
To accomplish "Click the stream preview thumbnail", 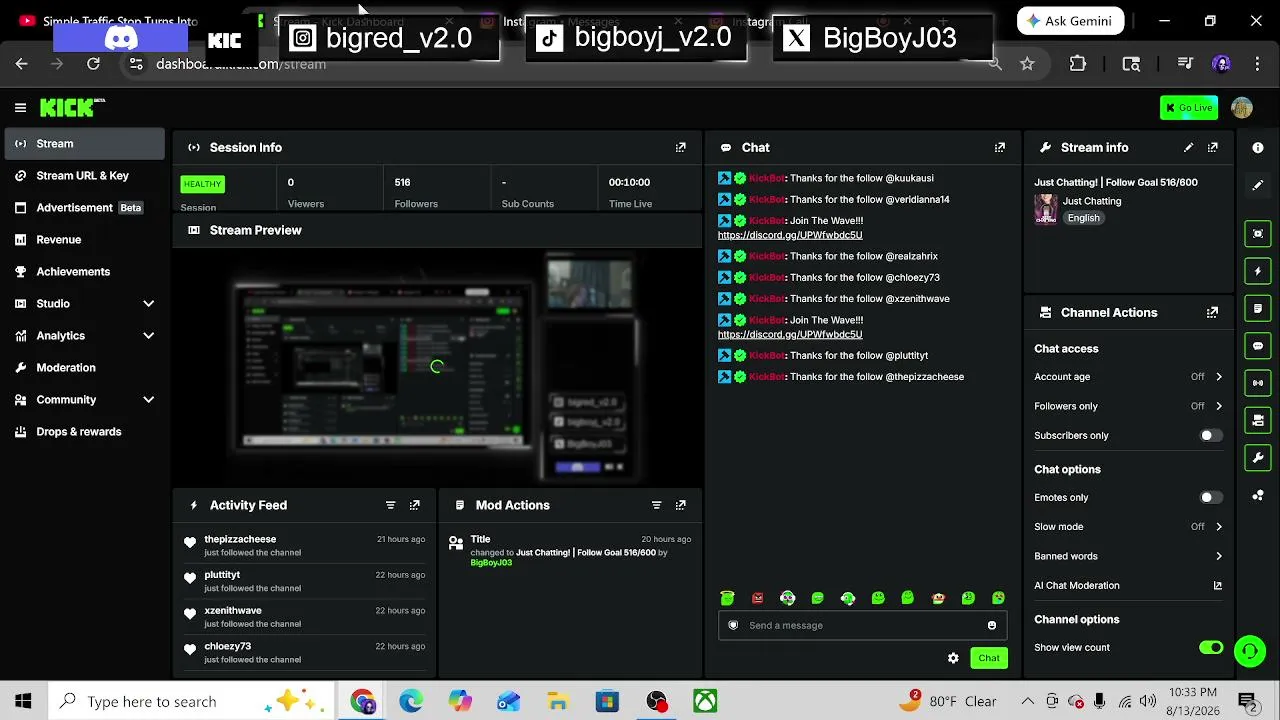I will tap(436, 367).
